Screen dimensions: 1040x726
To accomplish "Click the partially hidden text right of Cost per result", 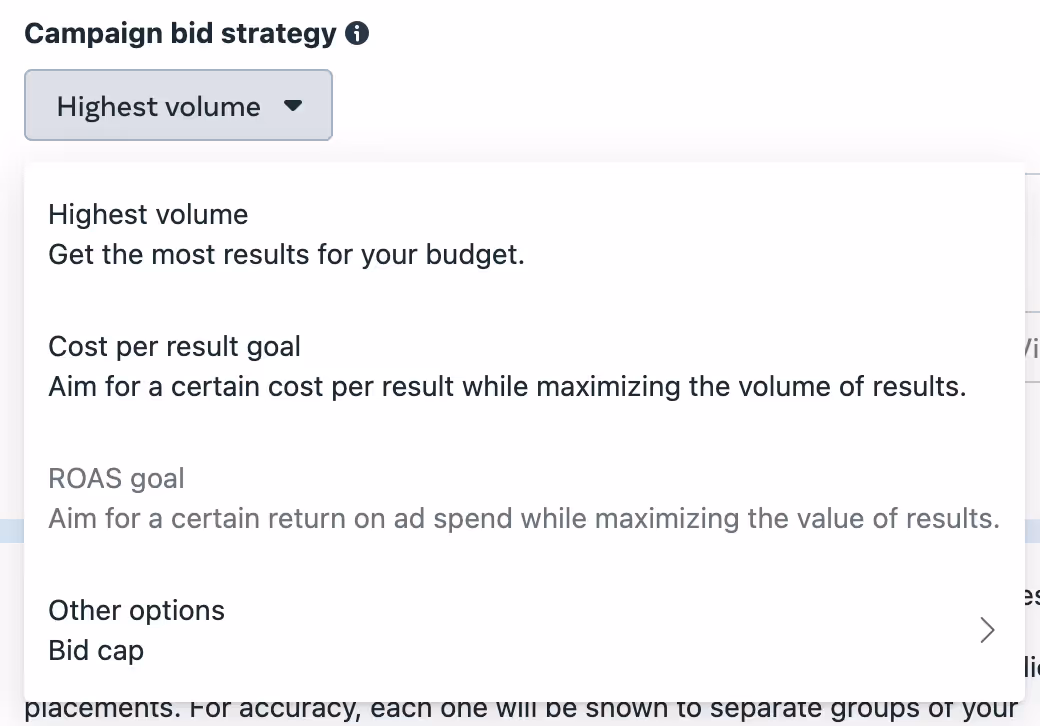I will (1032, 347).
